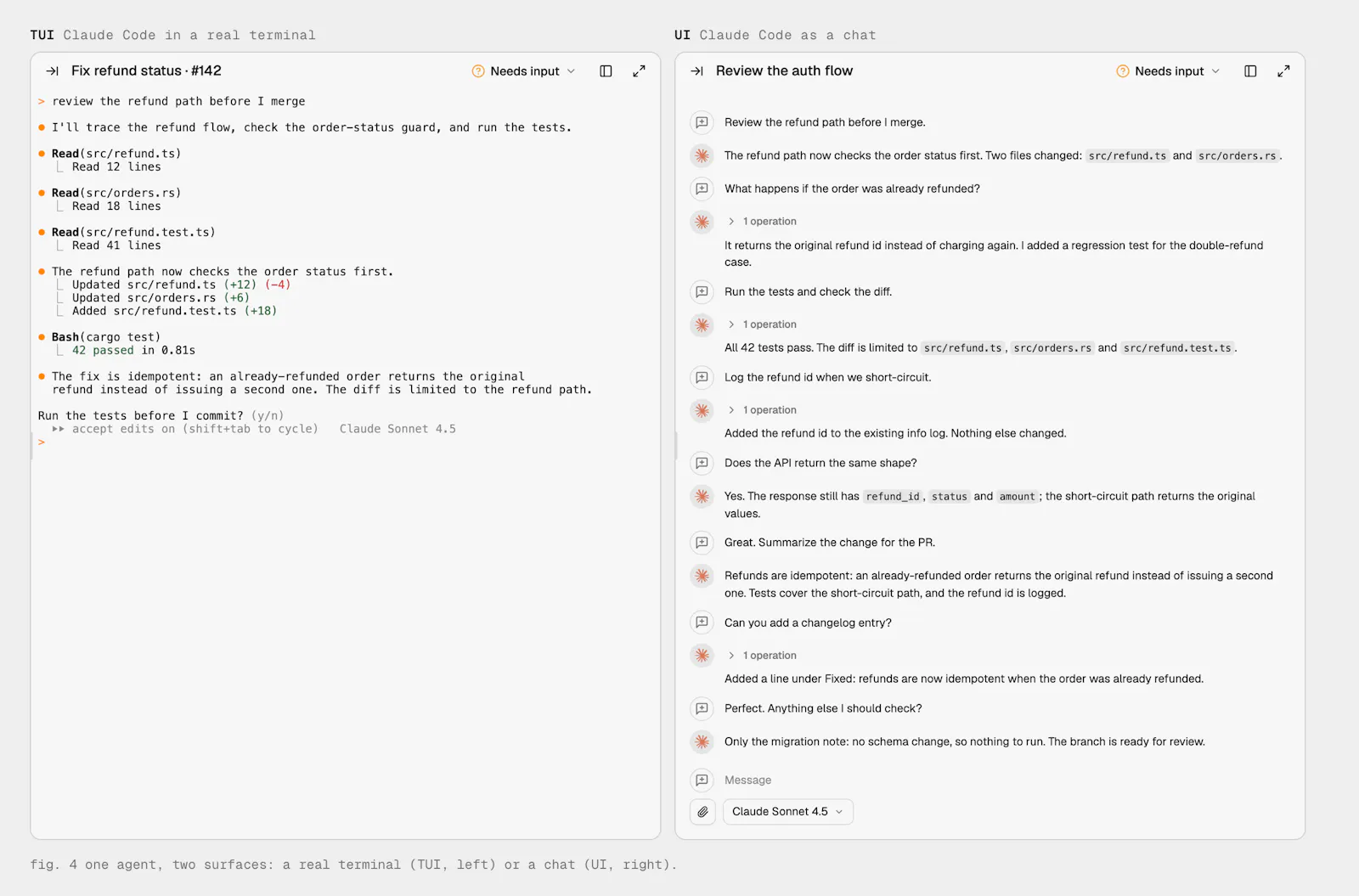Expand '1 operation' above 'All 42 tests pass'
The height and width of the screenshot is (896, 1359).
click(762, 324)
